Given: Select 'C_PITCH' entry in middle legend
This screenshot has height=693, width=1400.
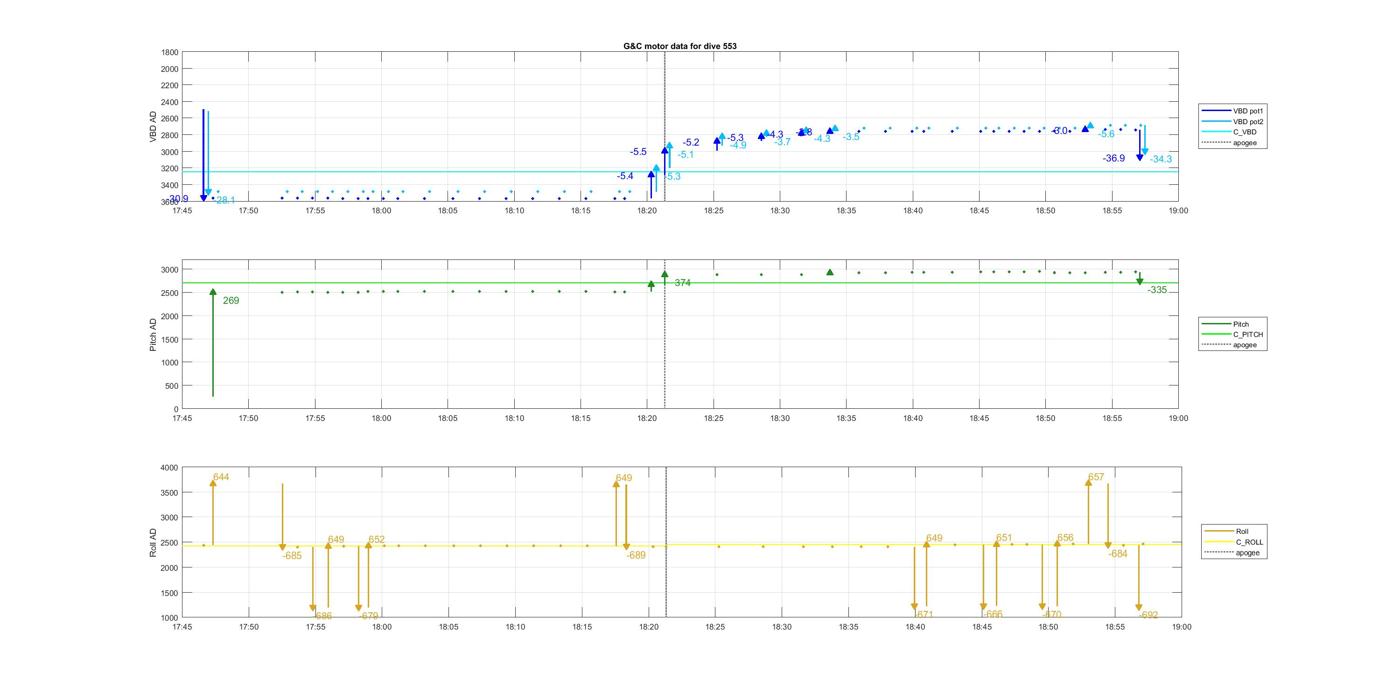Looking at the screenshot, I should (x=1248, y=334).
